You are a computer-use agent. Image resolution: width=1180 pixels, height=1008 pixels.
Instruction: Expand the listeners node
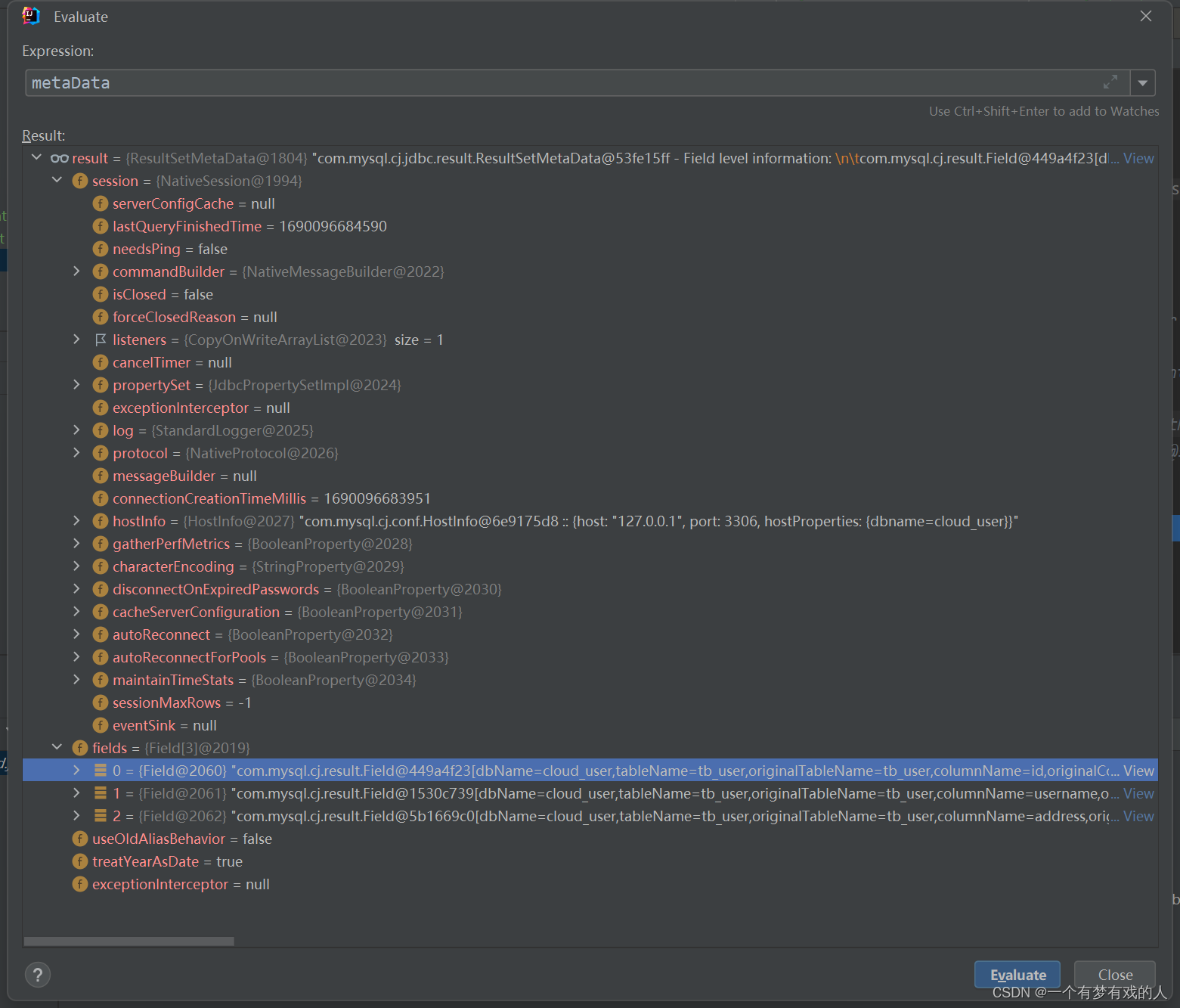(76, 339)
